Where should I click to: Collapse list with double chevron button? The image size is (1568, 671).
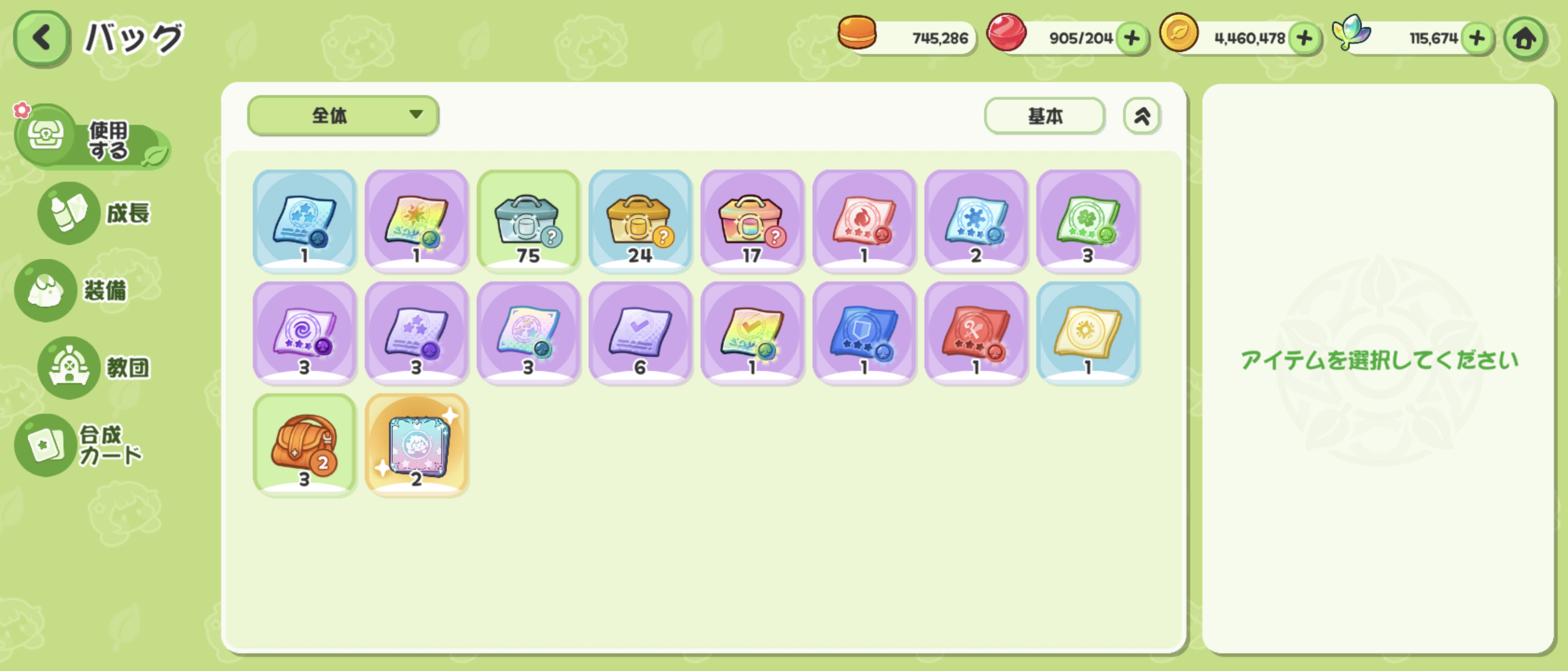point(1142,116)
